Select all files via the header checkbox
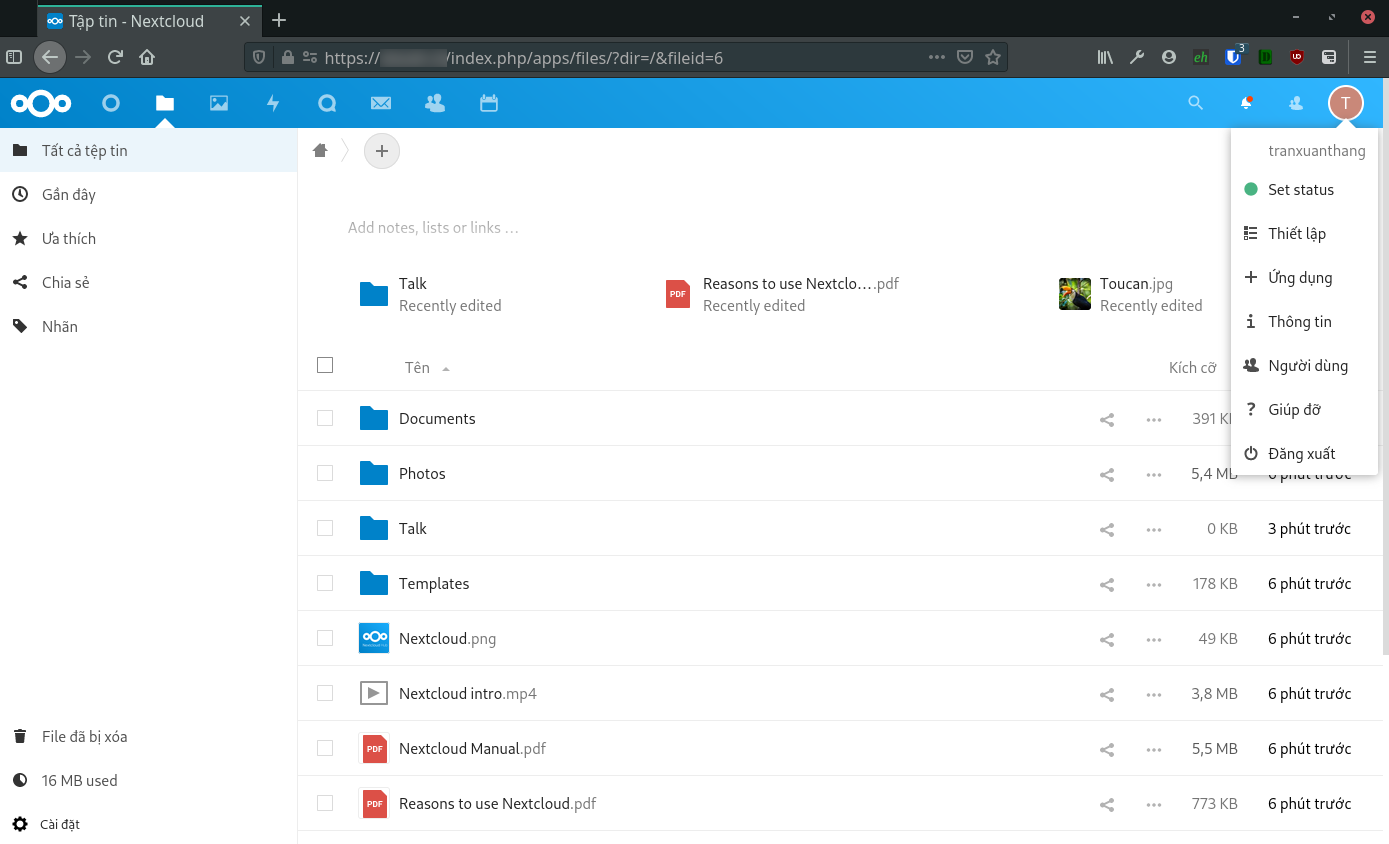 pos(325,365)
